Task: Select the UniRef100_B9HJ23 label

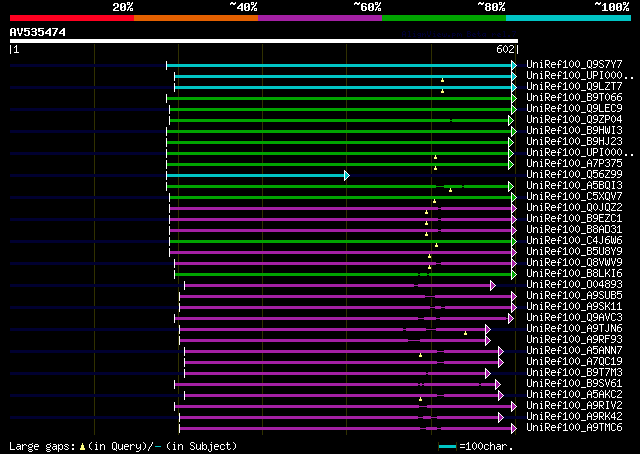Action: pyautogui.click(x=574, y=142)
